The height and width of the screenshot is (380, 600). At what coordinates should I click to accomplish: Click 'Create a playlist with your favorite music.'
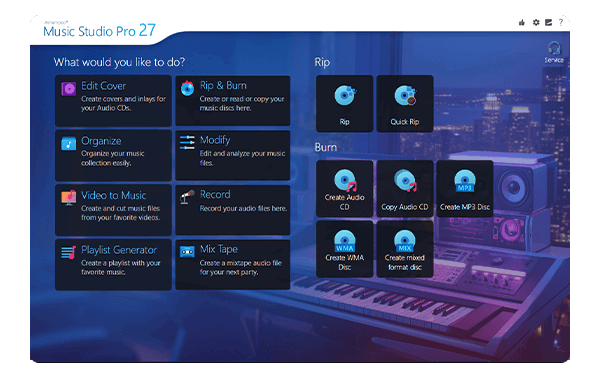[121, 267]
